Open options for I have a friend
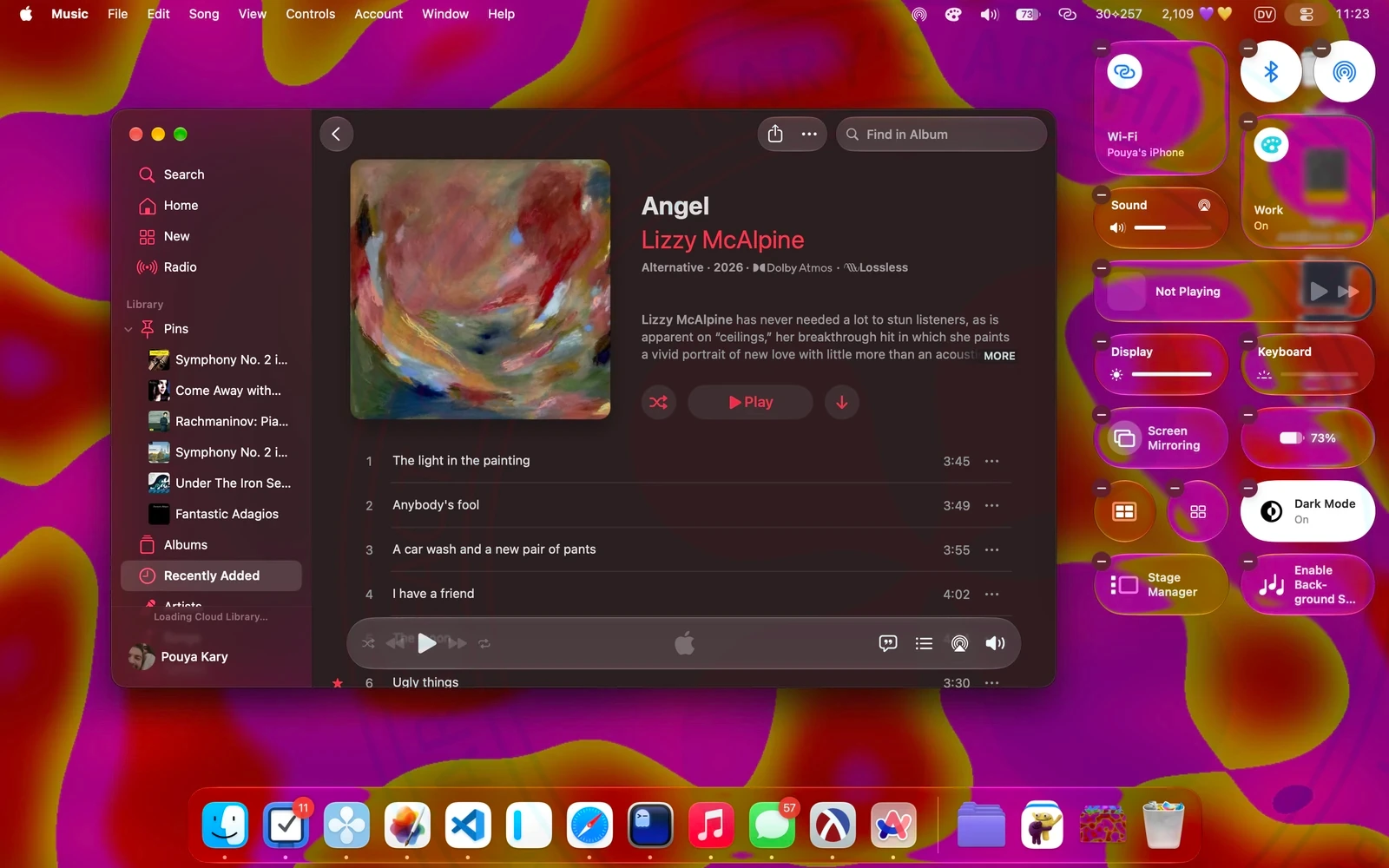 pyautogui.click(x=991, y=594)
